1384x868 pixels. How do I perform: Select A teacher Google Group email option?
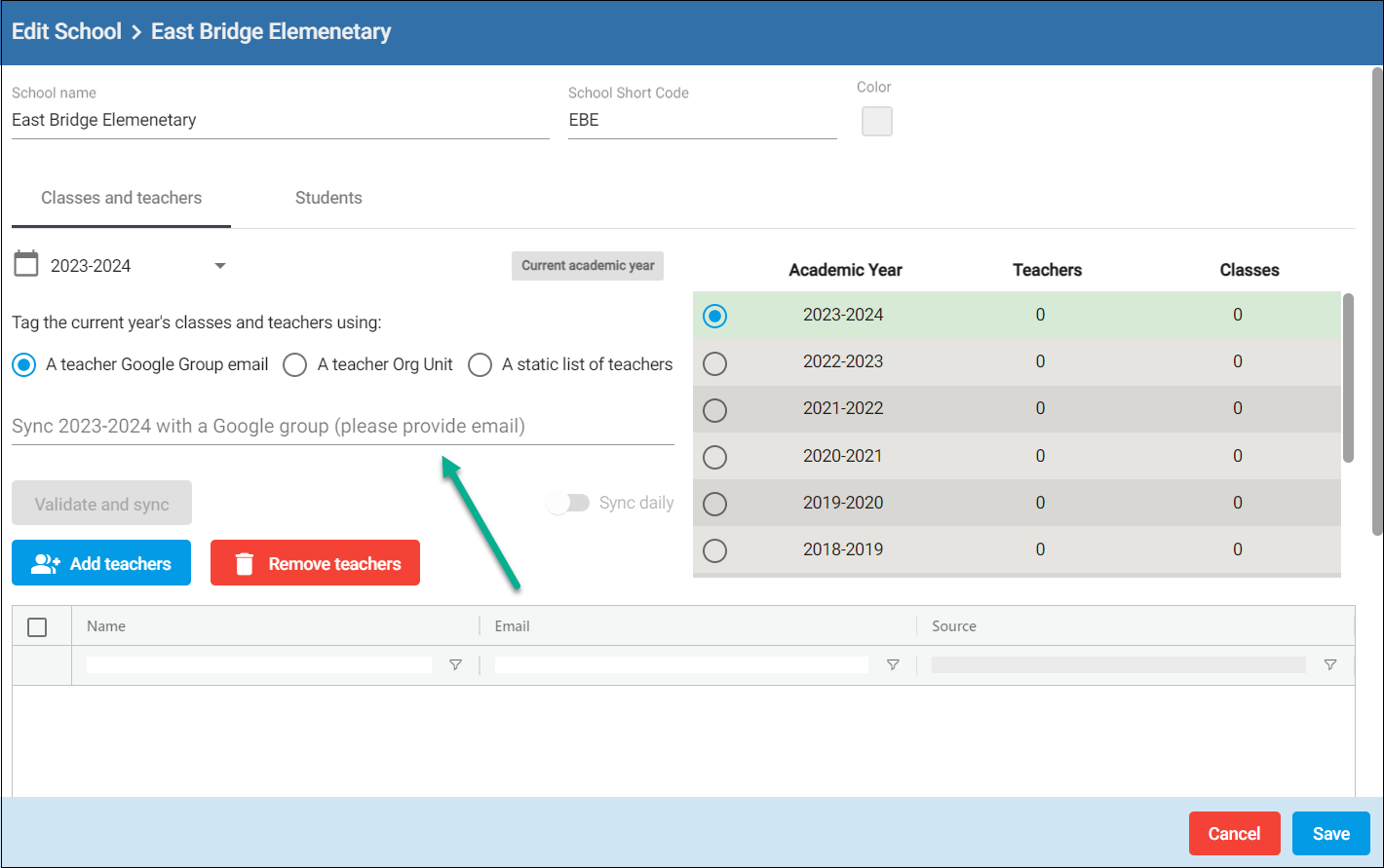pos(23,364)
